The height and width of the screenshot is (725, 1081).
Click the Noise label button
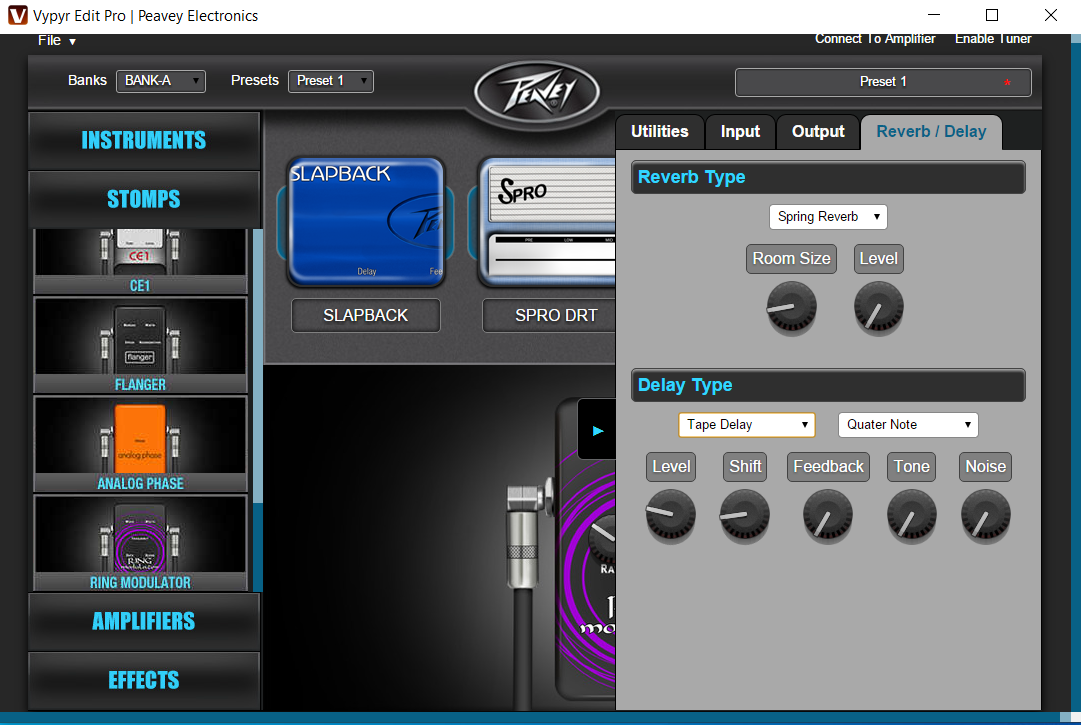coord(985,467)
